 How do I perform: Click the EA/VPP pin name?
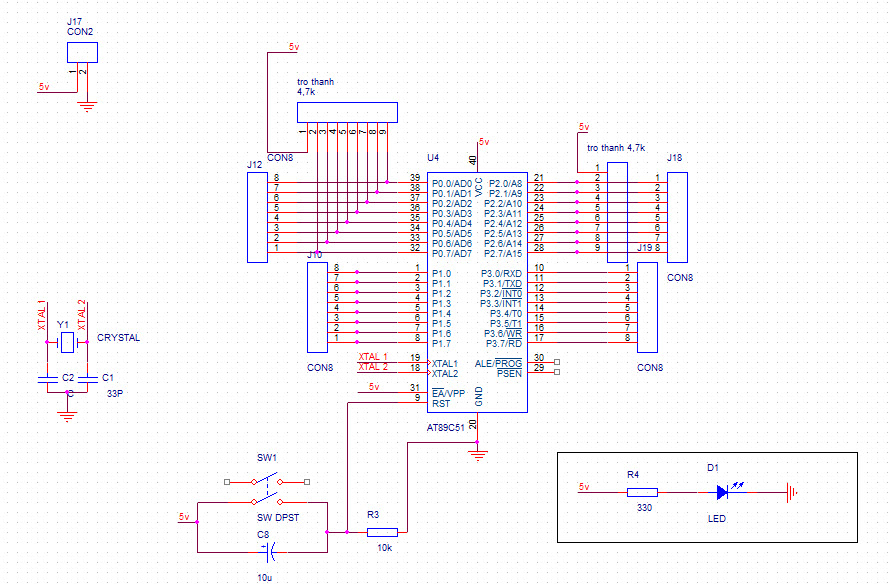(449, 394)
